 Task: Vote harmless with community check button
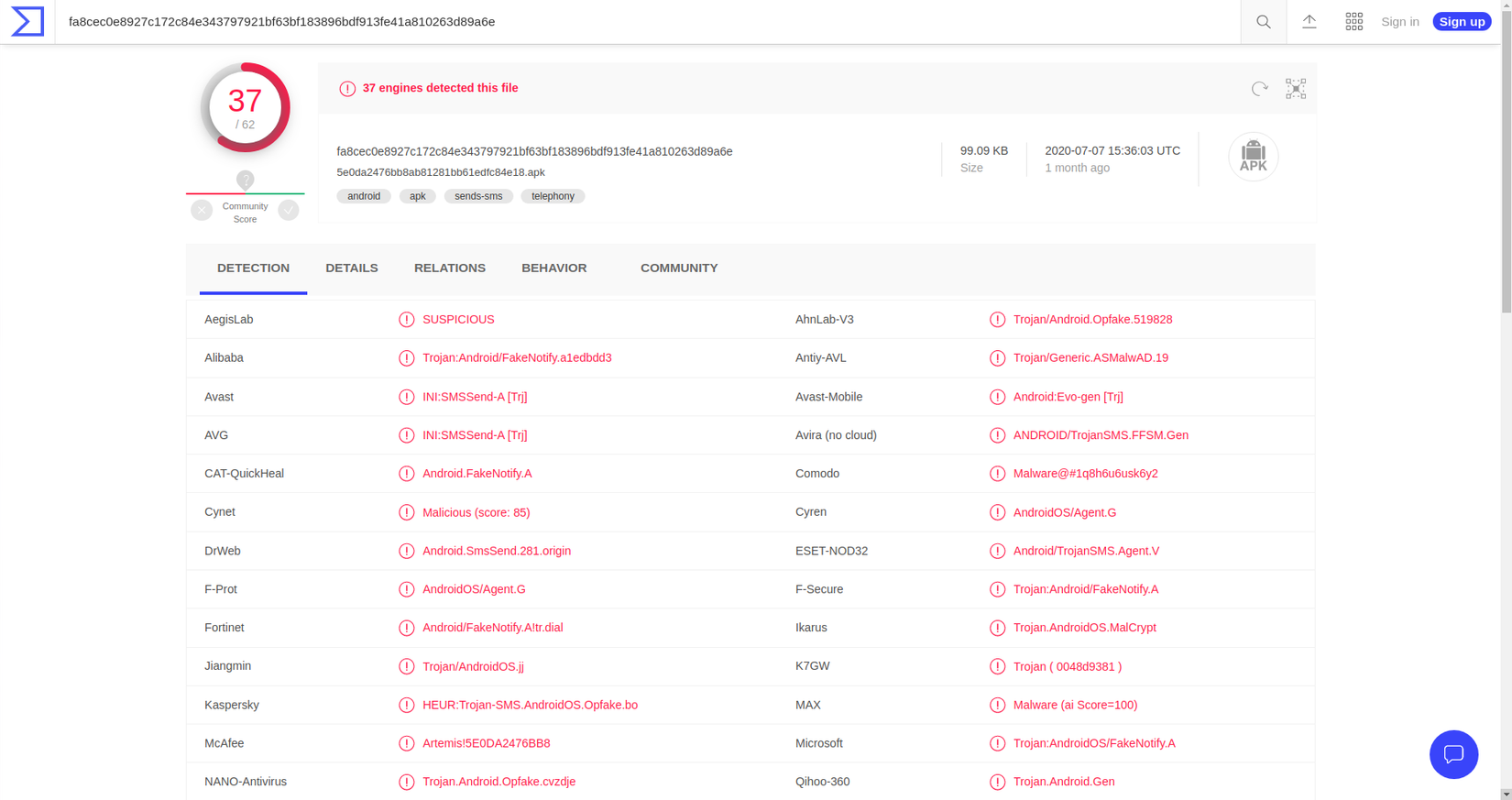289,211
